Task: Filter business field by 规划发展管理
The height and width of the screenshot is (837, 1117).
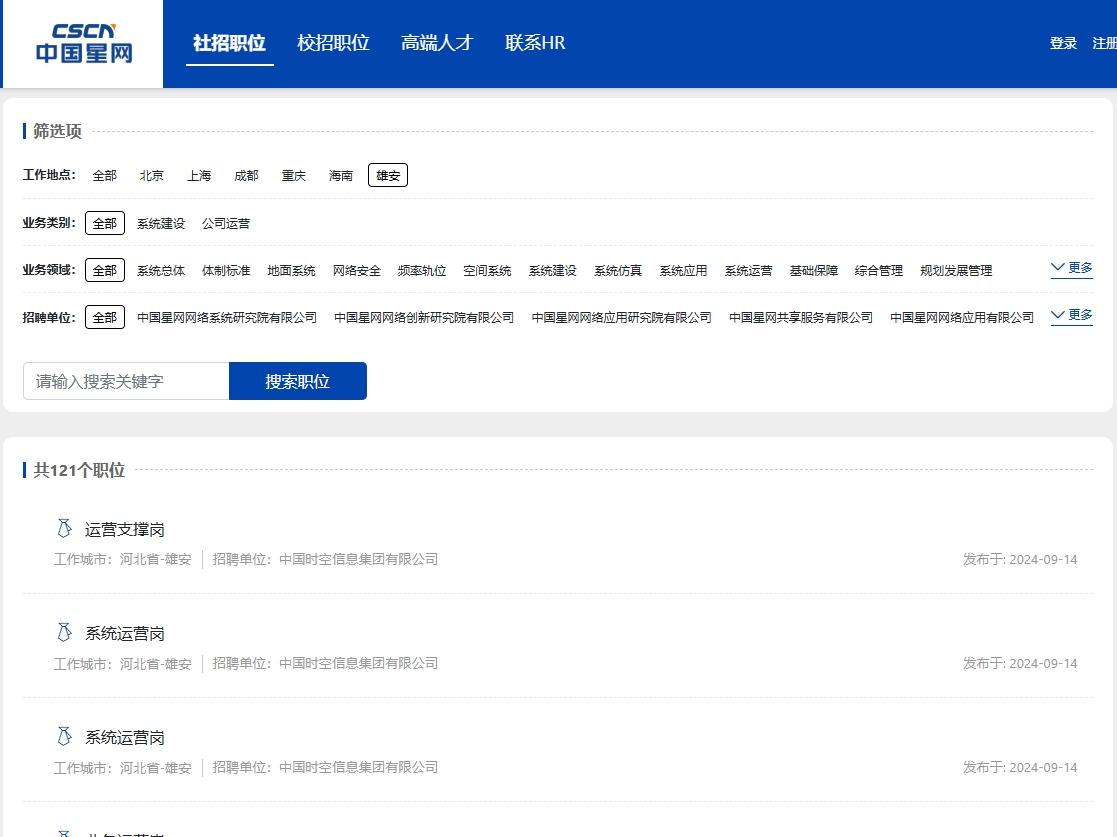Action: (x=956, y=270)
